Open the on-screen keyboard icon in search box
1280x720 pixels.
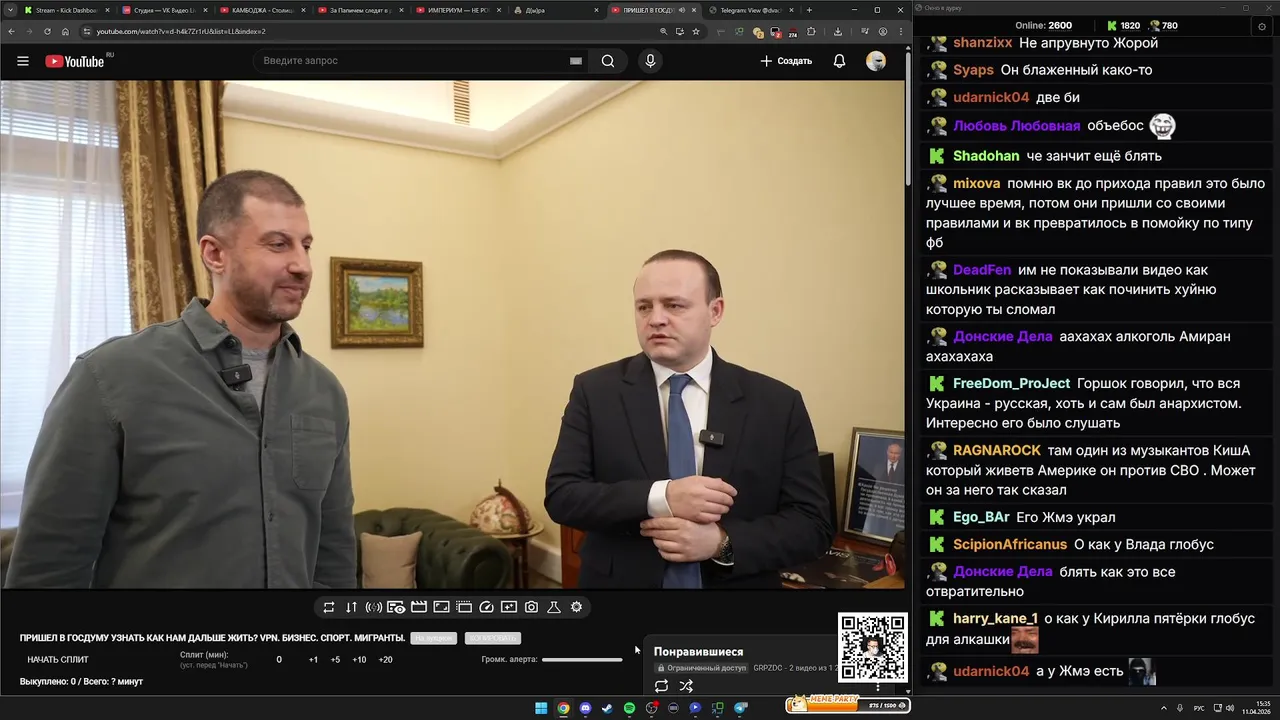click(576, 61)
